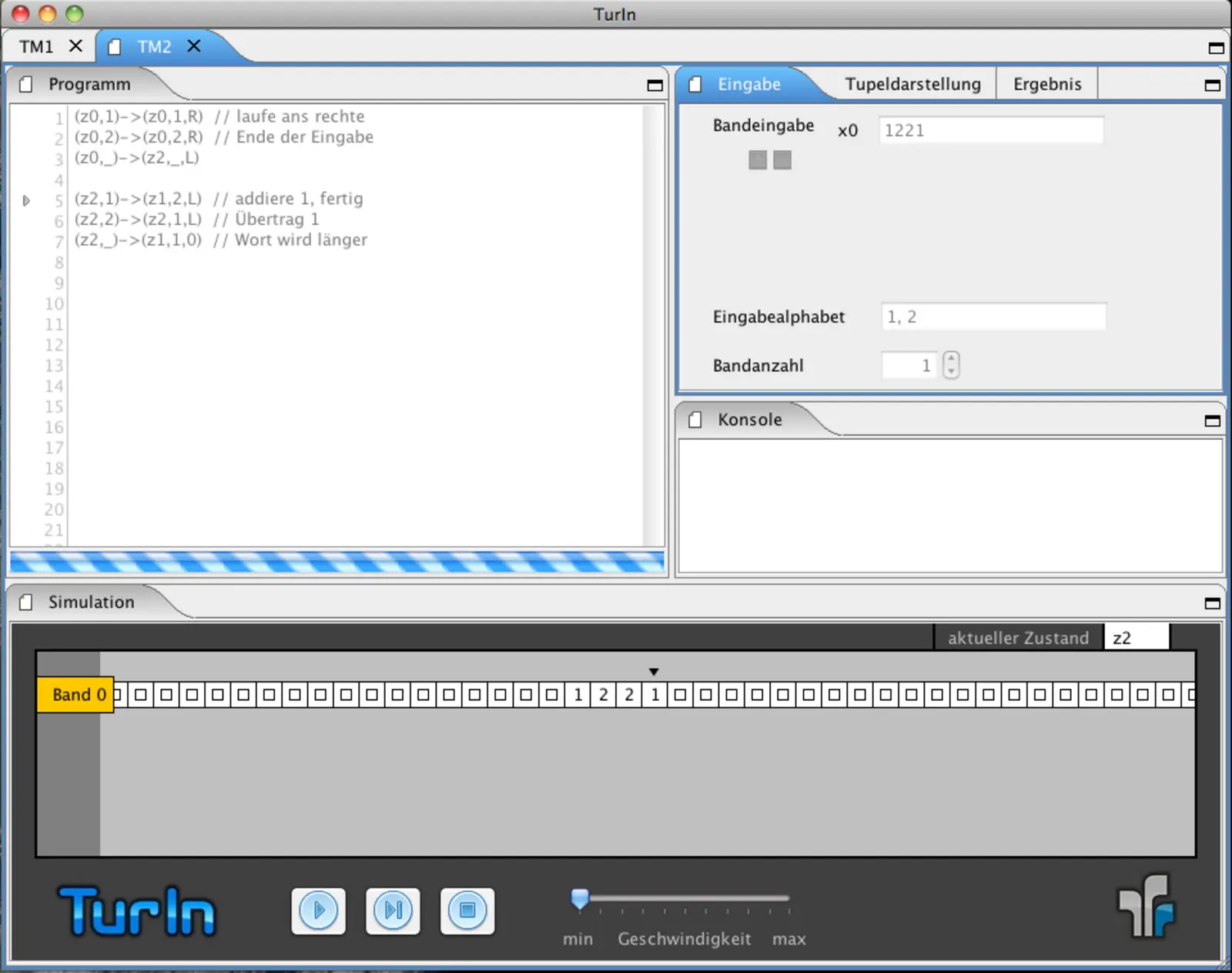Click the Geschwindigkeit speed slider handle
This screenshot has height=973, width=1232.
click(x=580, y=898)
